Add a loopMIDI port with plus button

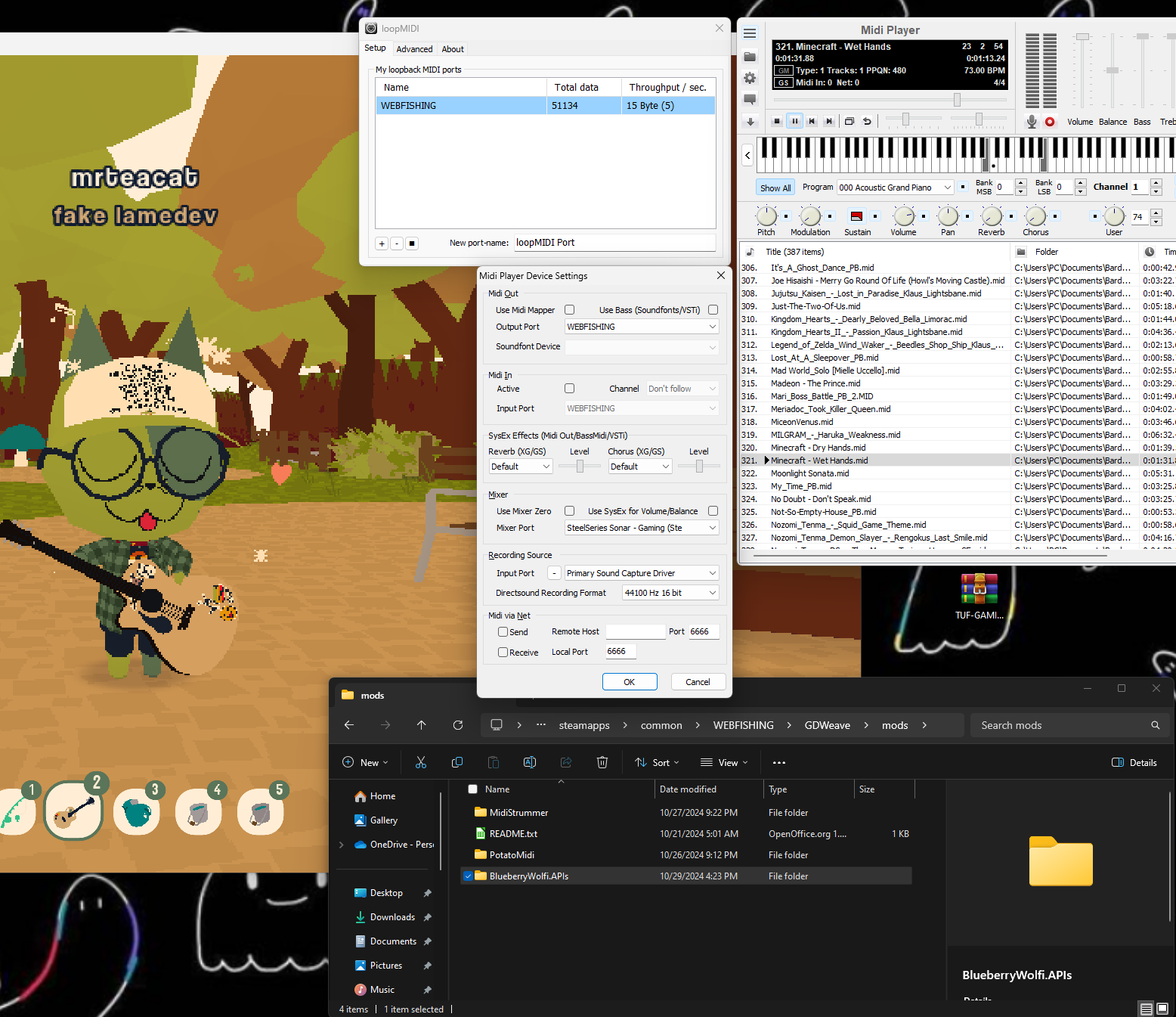tap(382, 243)
